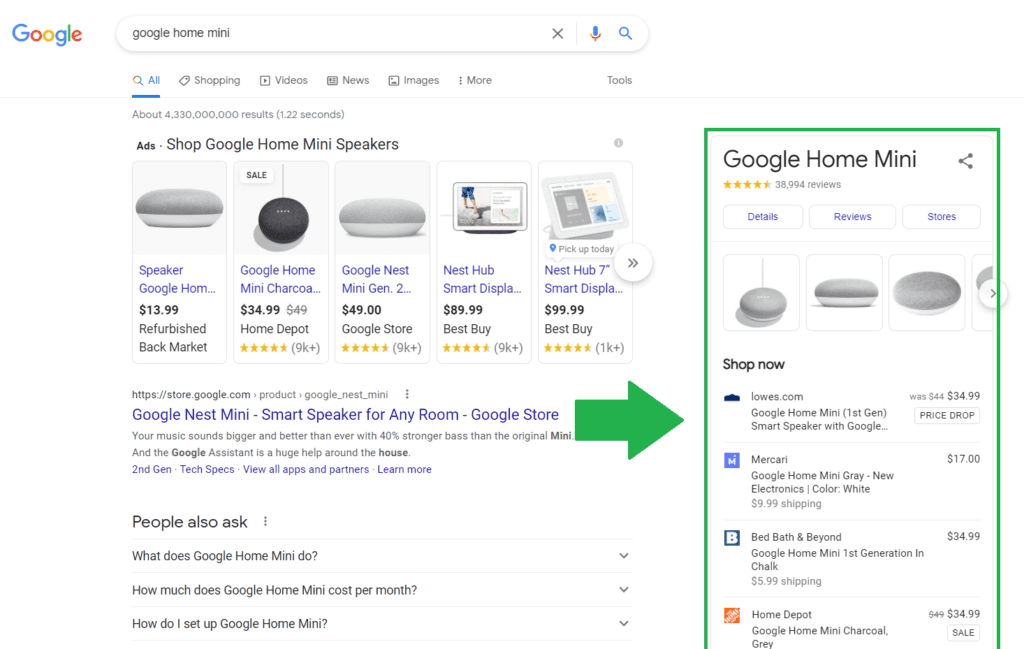Image resolution: width=1024 pixels, height=649 pixels.
Task: Clear the search box with X
Action: click(x=557, y=33)
